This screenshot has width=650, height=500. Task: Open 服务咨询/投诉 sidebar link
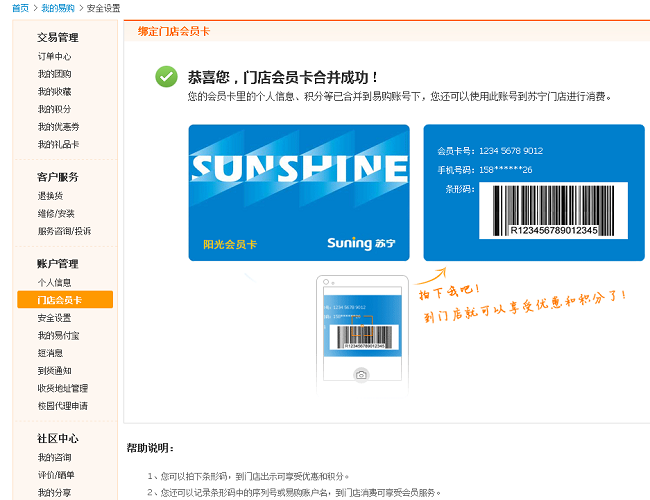pyautogui.click(x=64, y=231)
